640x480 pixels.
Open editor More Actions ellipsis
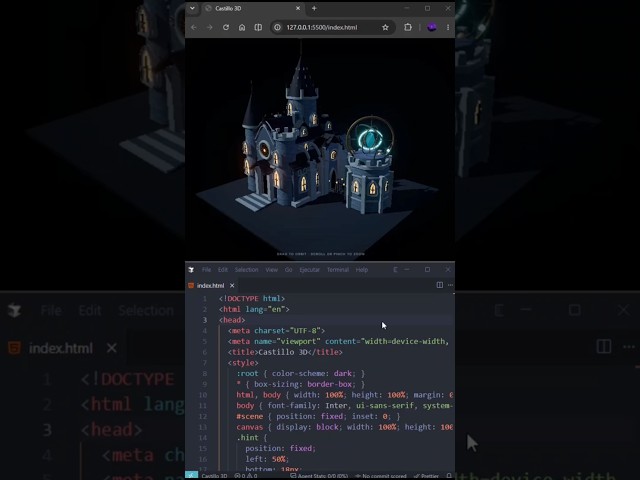450,285
